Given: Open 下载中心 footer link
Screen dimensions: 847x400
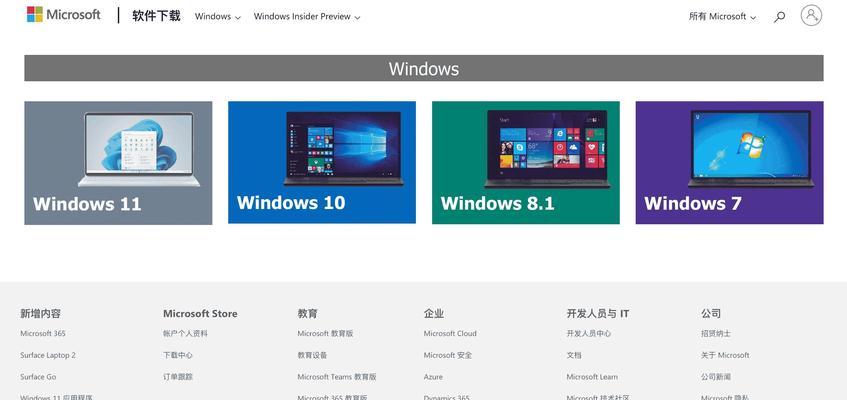Looking at the screenshot, I should tap(178, 355).
